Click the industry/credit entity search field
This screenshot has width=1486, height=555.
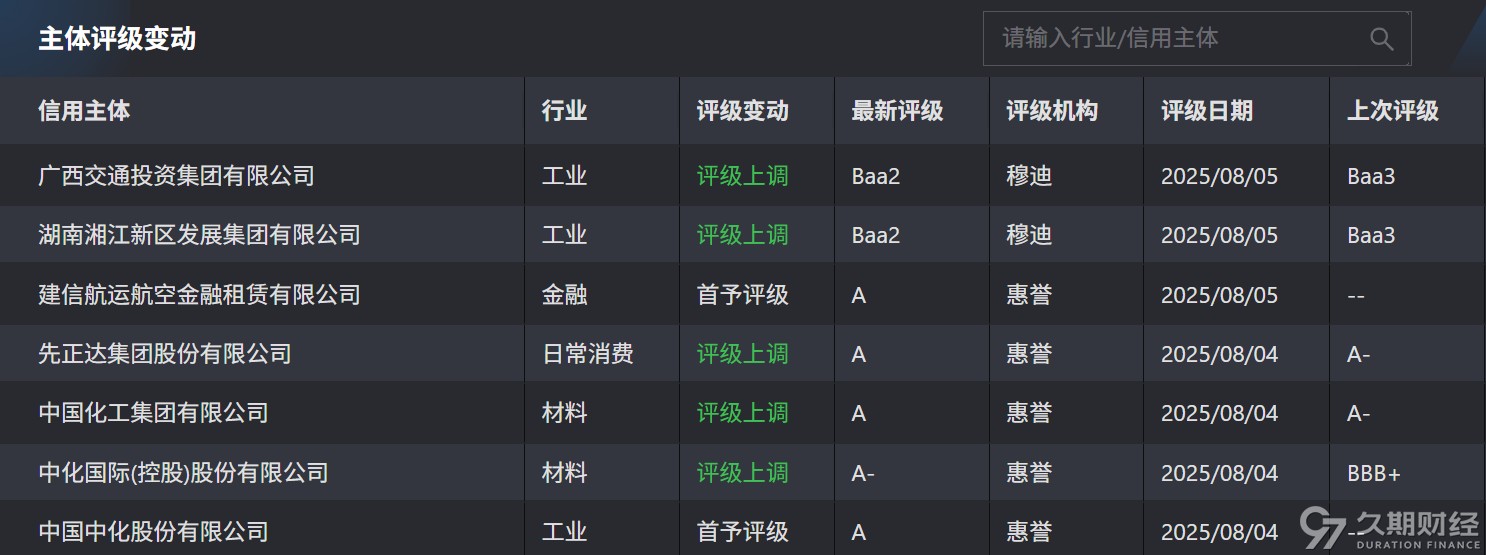(1170, 39)
